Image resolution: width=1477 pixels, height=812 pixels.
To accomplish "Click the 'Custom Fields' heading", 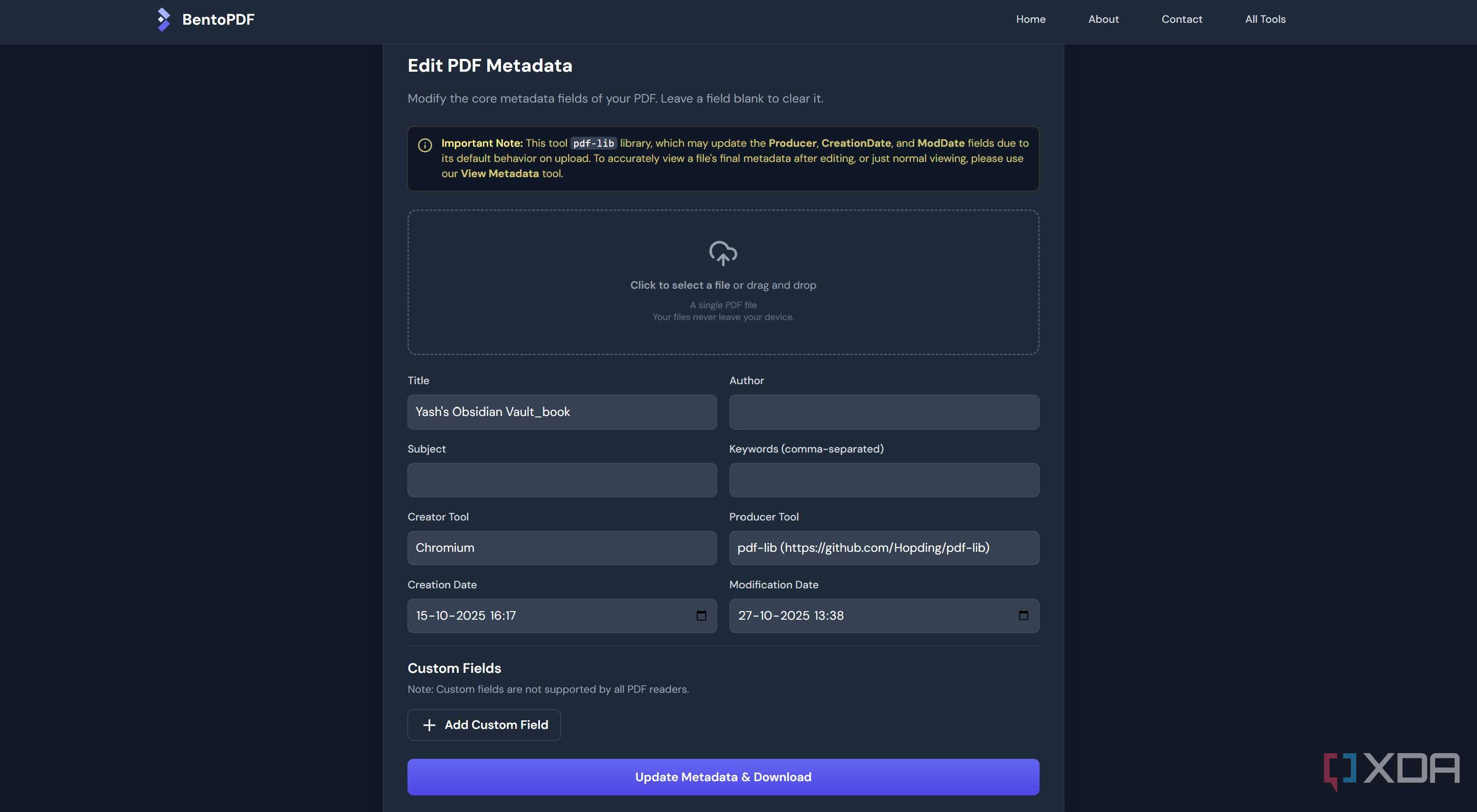I will tap(454, 668).
